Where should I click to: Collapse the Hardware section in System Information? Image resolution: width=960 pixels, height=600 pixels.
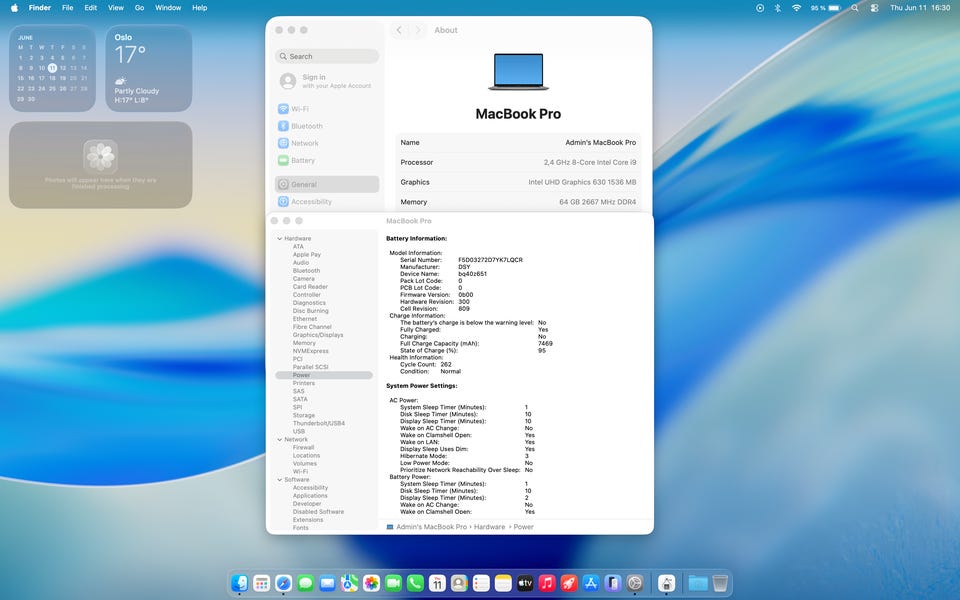(x=280, y=239)
